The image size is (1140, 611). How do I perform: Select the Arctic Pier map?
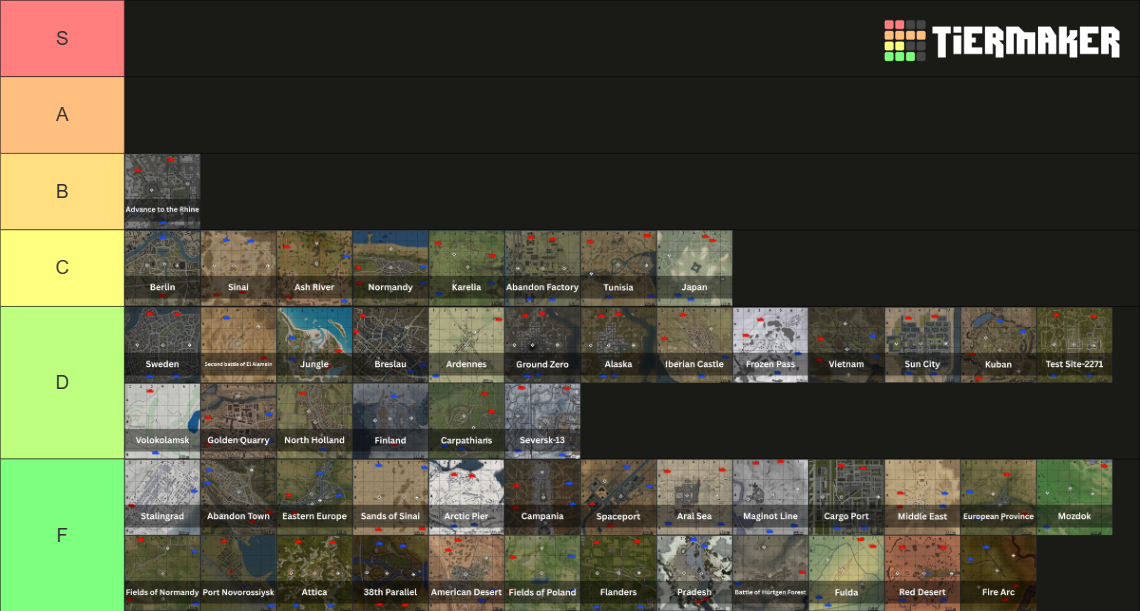466,497
